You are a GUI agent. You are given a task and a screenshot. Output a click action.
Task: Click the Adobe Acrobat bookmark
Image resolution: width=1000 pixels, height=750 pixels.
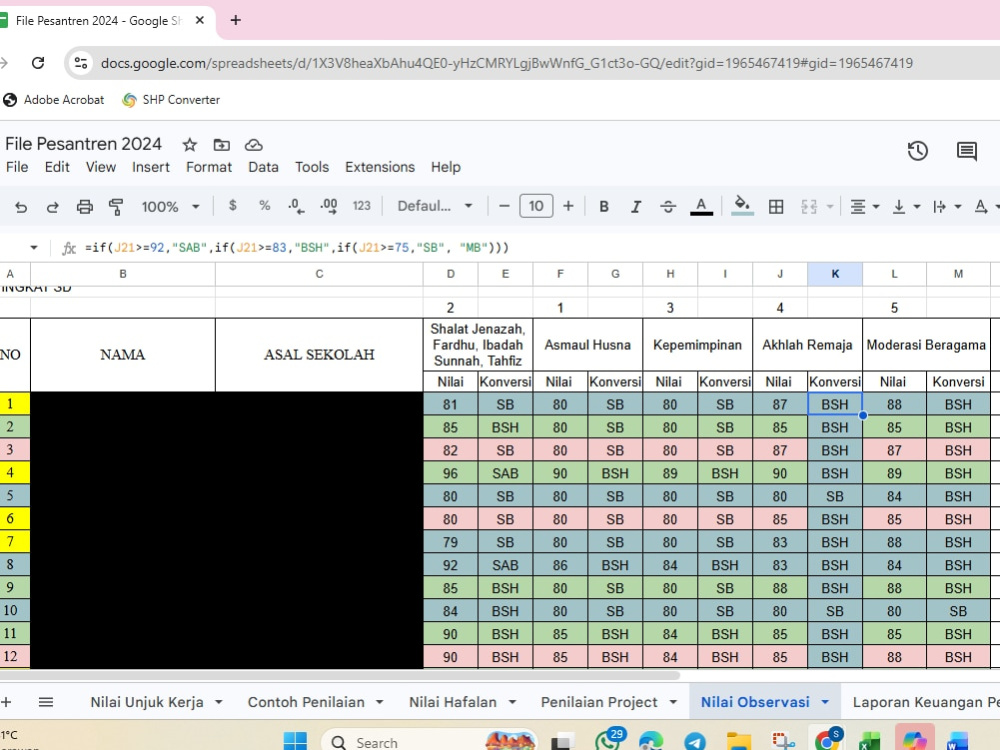(x=54, y=99)
